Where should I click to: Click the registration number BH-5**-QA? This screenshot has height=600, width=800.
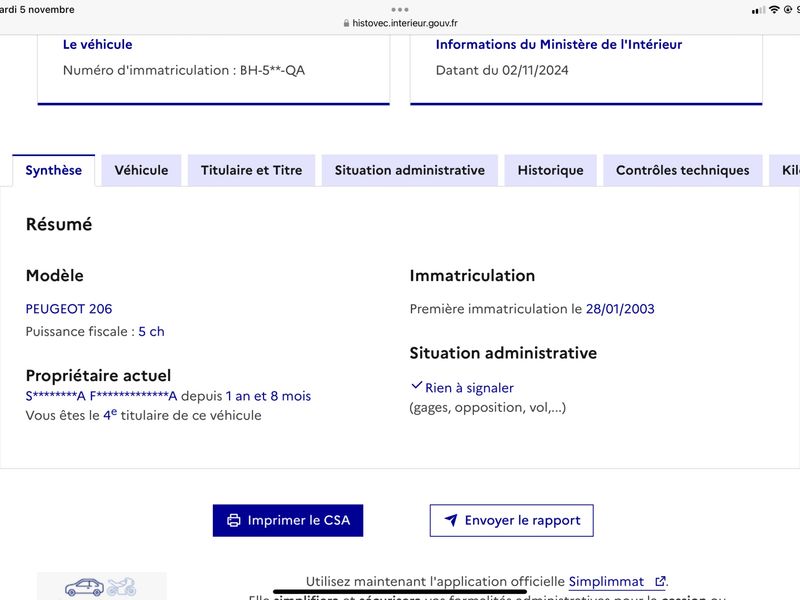272,70
